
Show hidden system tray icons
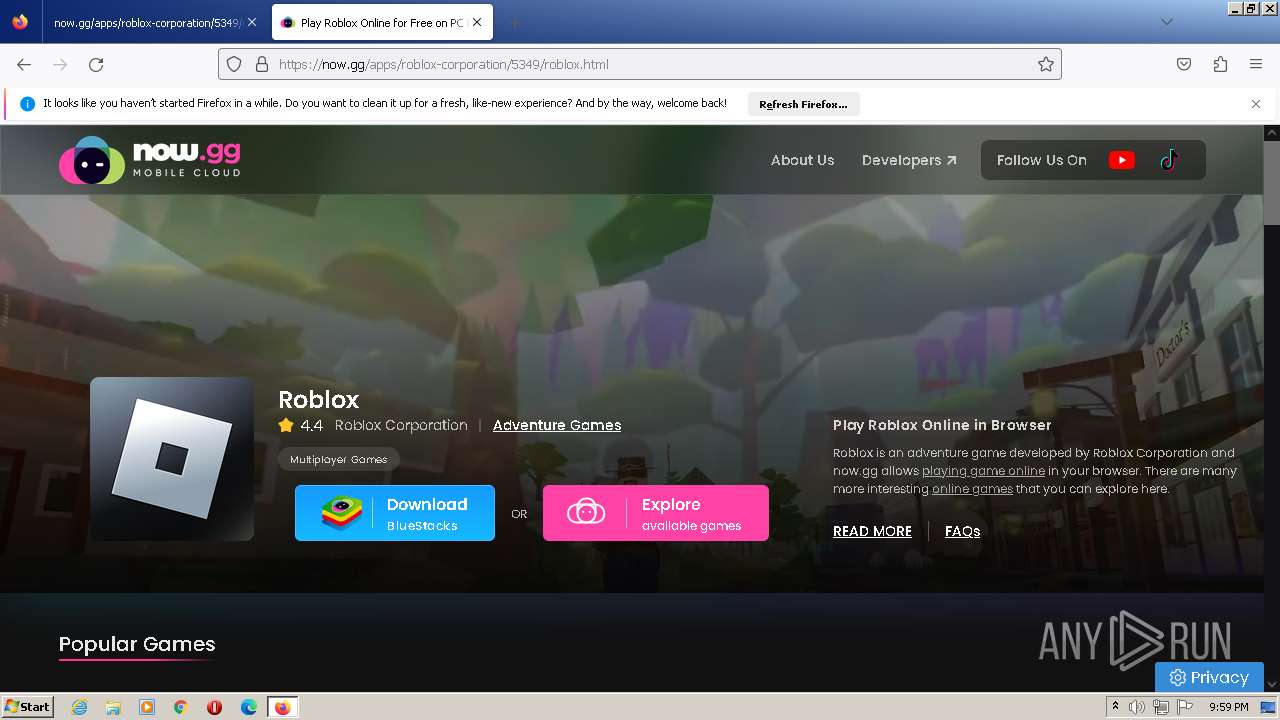pyautogui.click(x=1115, y=706)
